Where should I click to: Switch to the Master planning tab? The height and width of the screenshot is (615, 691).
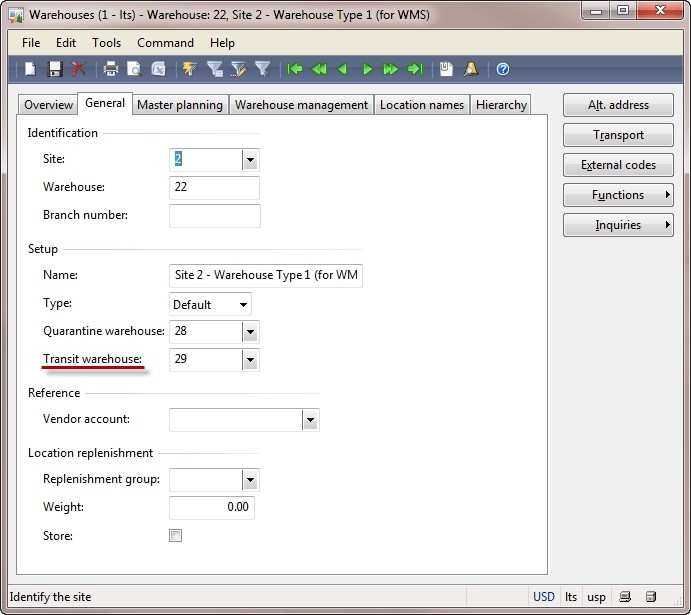tap(180, 105)
